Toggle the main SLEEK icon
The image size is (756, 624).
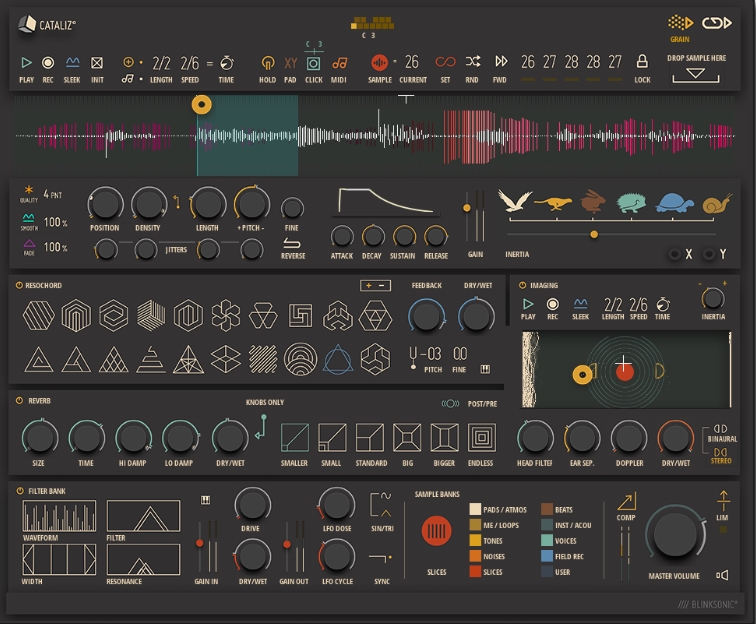point(72,62)
